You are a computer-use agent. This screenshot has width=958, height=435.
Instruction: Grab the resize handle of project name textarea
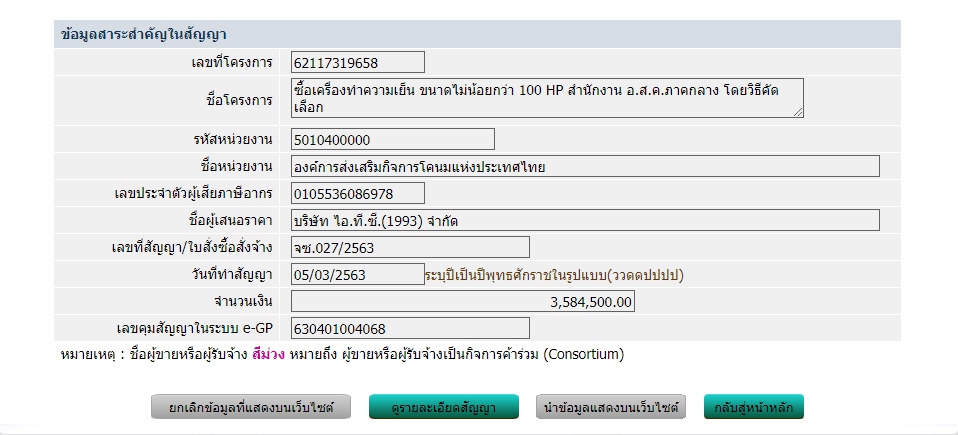coord(799,112)
